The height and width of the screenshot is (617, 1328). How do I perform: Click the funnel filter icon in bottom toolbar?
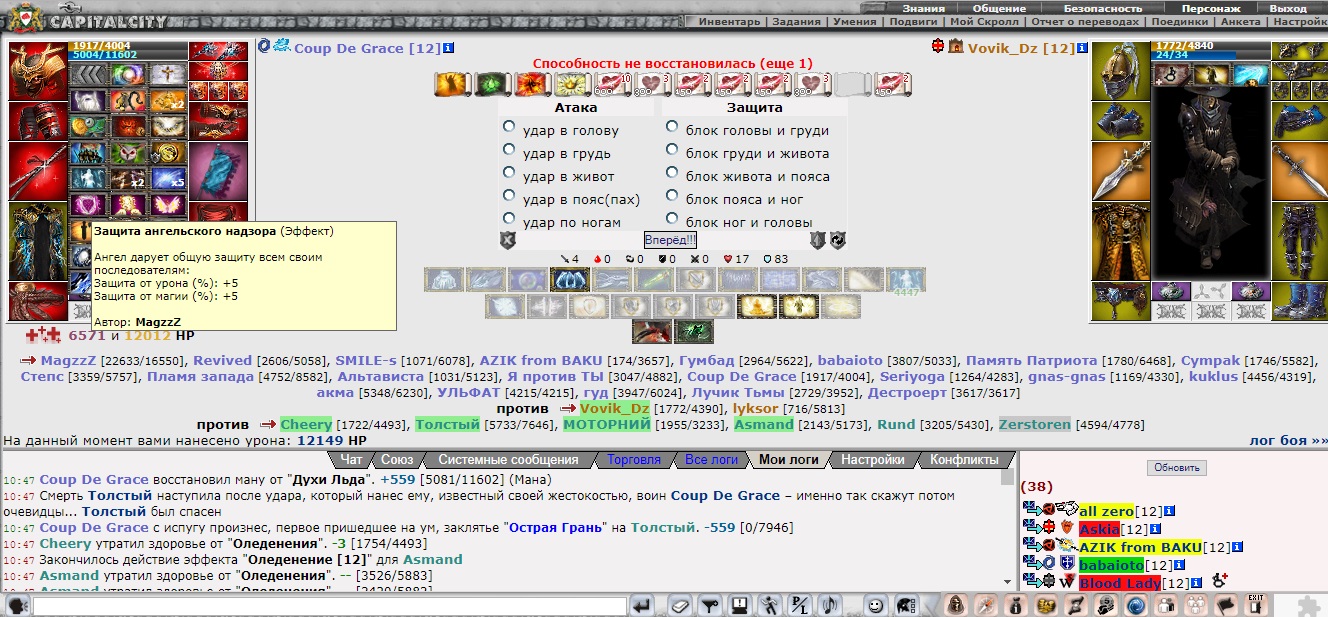[x=709, y=605]
